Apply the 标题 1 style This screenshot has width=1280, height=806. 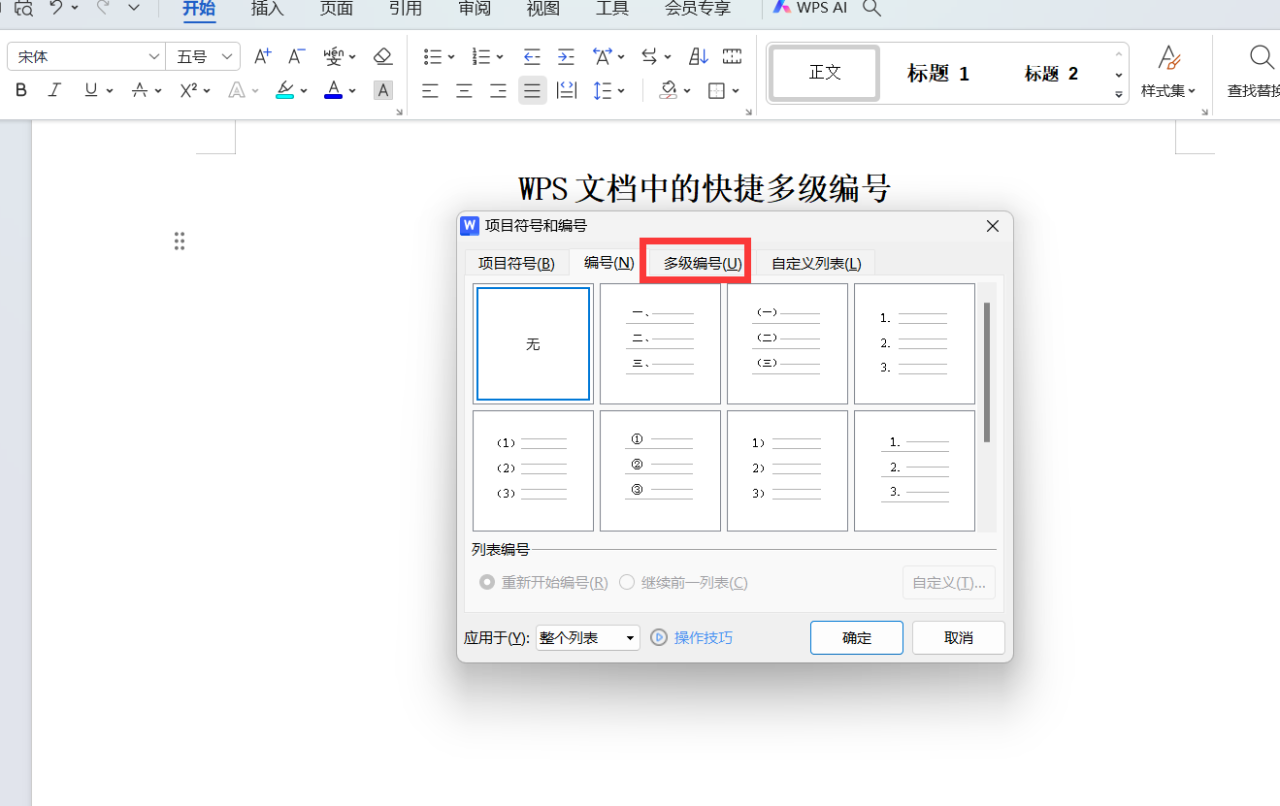click(x=938, y=73)
